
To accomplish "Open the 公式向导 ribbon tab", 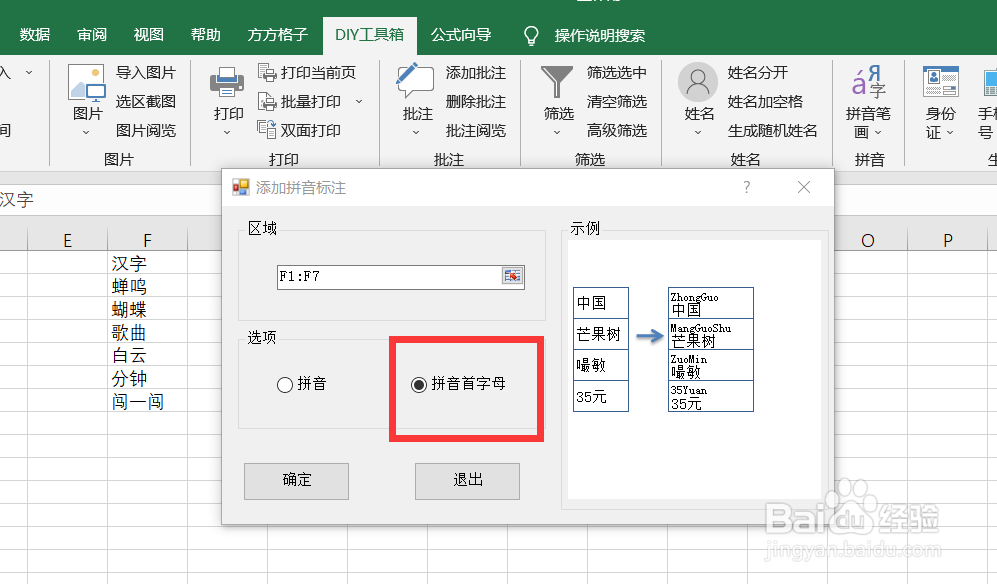I will pos(460,34).
